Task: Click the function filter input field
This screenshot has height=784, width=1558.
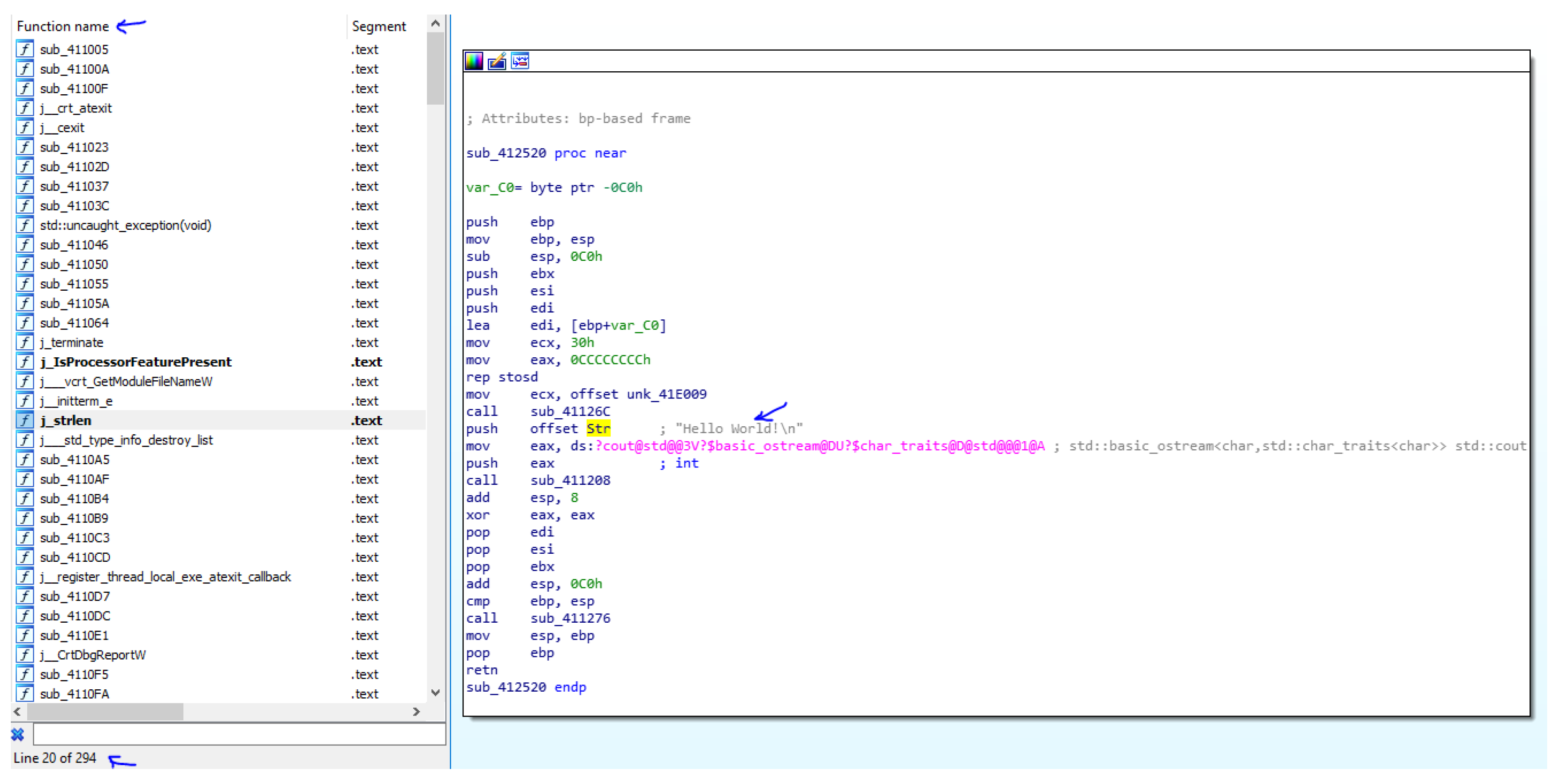Action: [x=239, y=734]
